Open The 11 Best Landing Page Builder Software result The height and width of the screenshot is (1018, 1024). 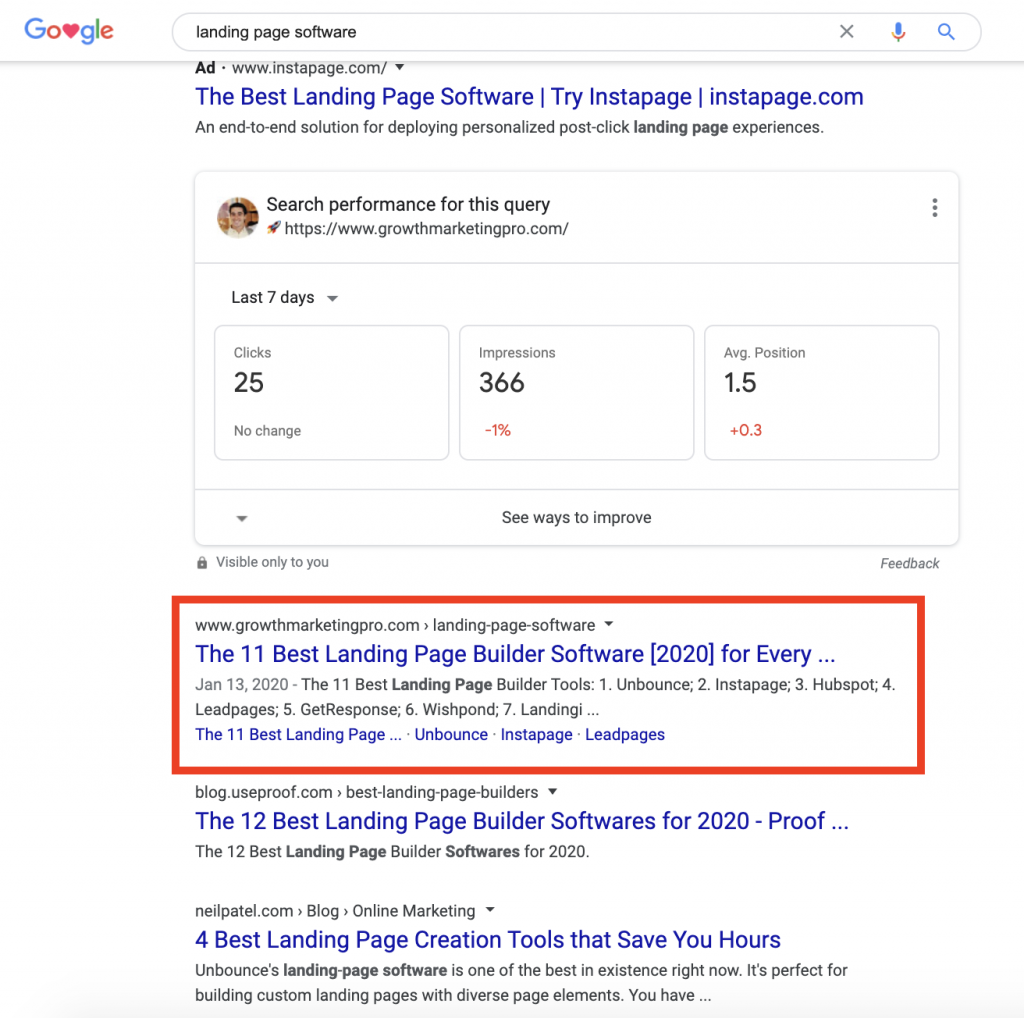515,654
